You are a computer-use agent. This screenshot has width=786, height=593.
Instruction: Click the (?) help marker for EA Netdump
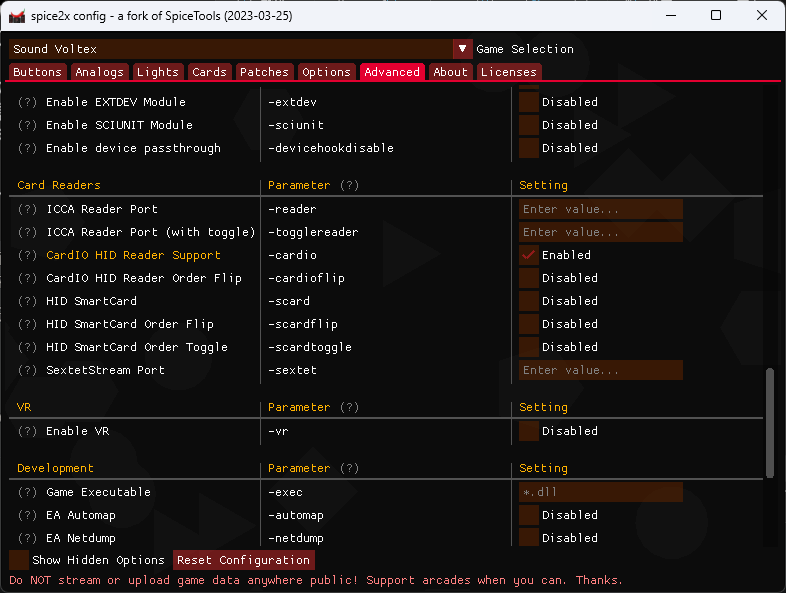point(28,538)
